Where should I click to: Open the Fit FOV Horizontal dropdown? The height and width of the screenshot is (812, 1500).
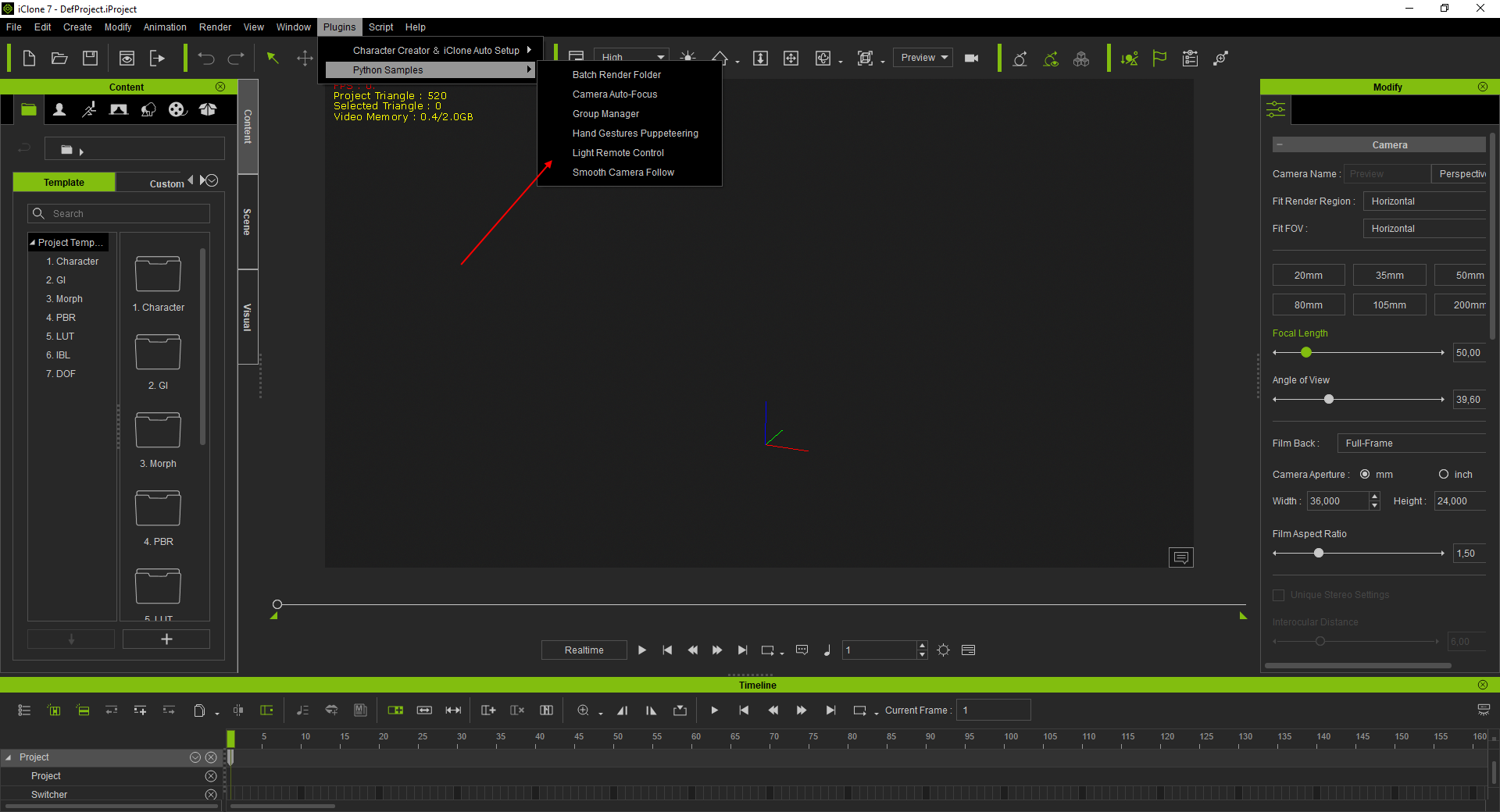1425,228
